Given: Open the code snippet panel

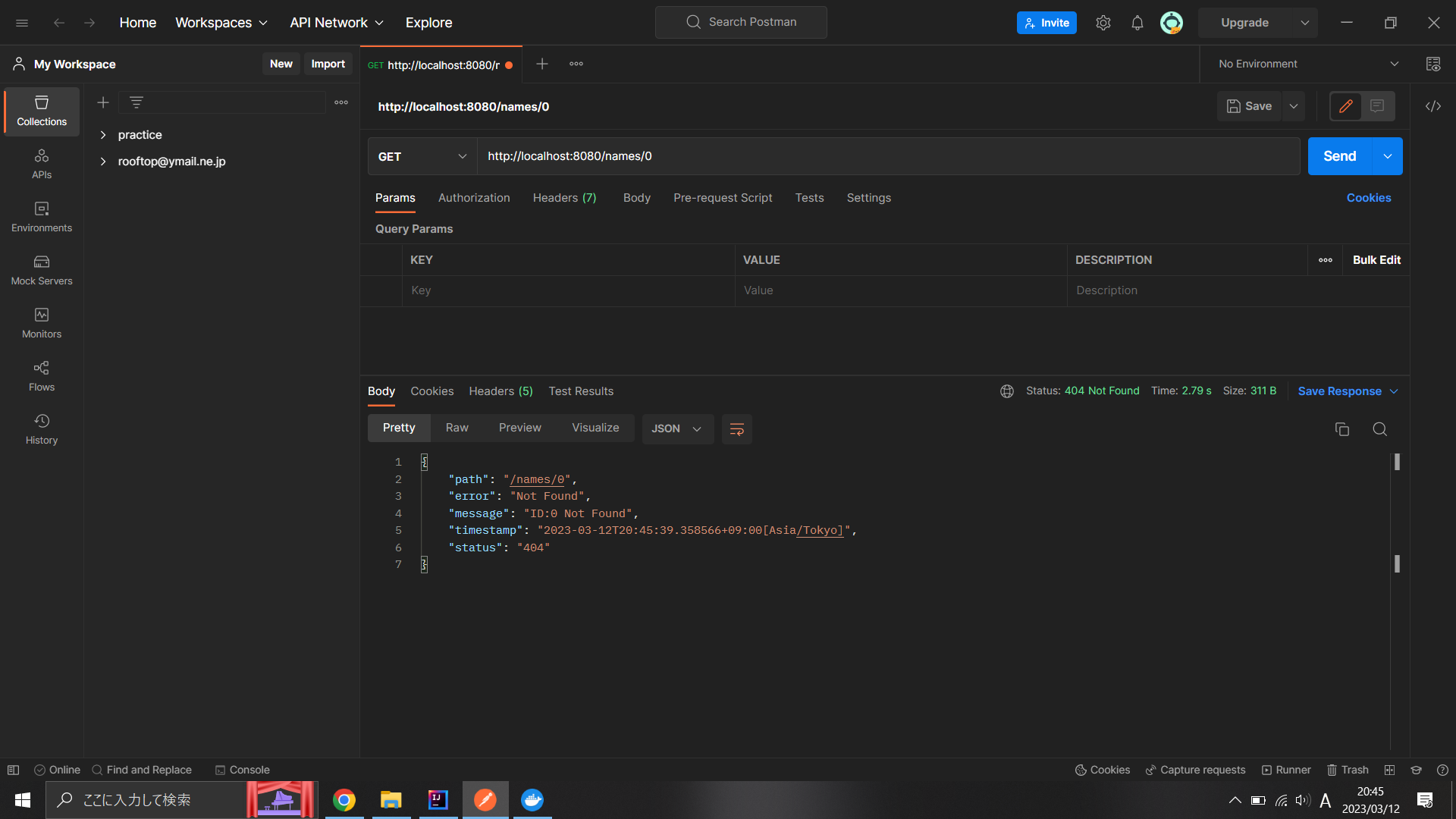Looking at the screenshot, I should (x=1433, y=106).
